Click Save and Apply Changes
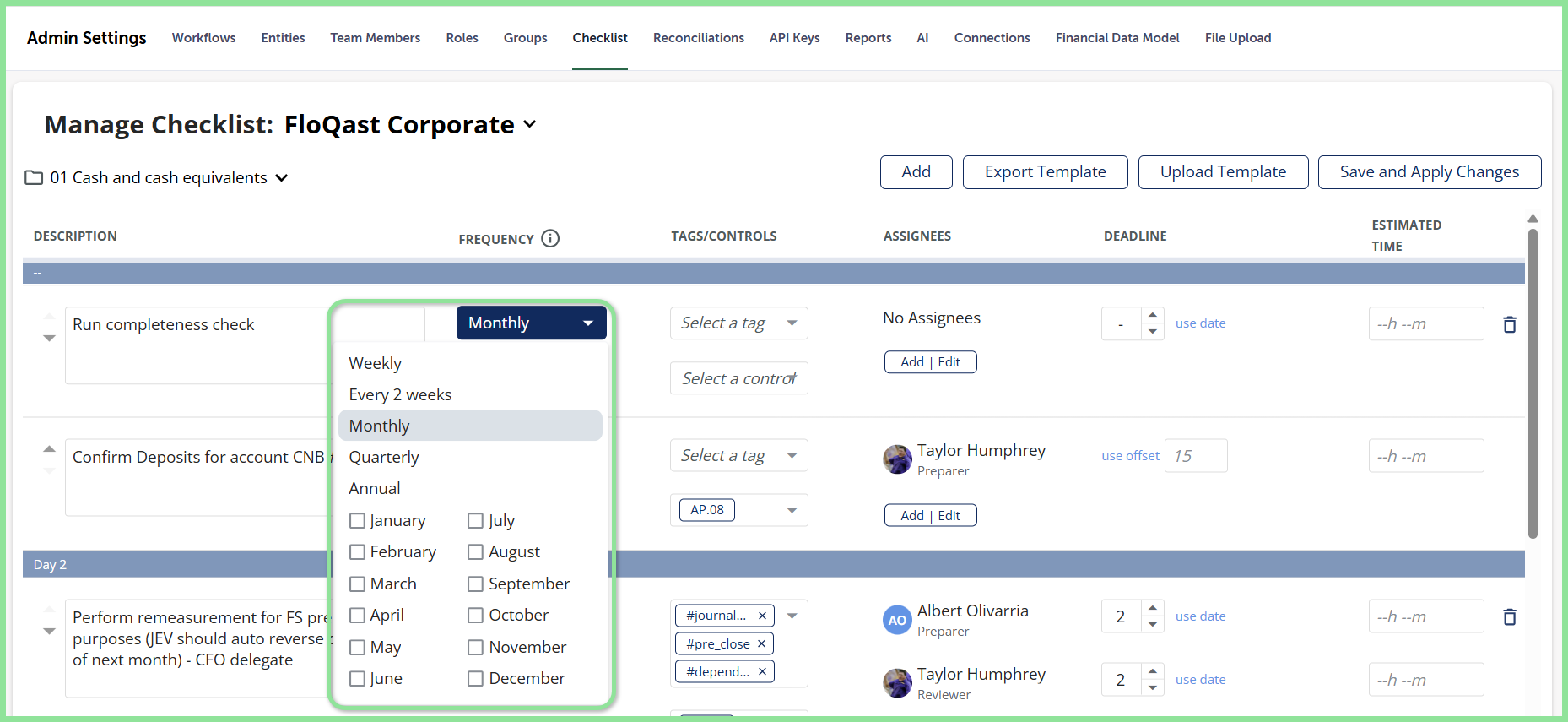The height and width of the screenshot is (722, 1568). pyautogui.click(x=1430, y=172)
